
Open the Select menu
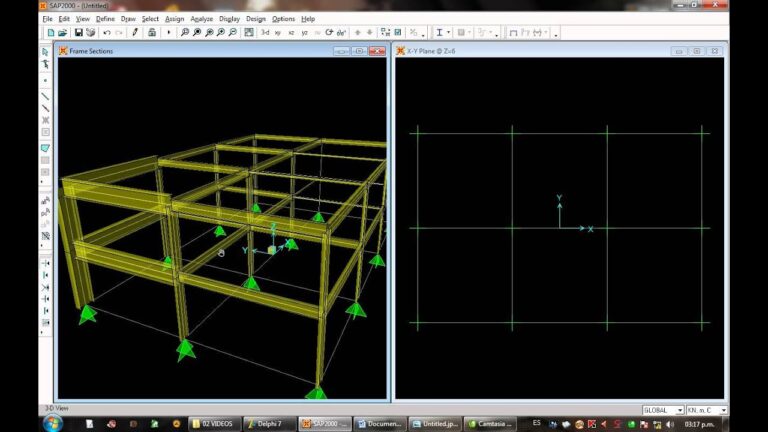(x=150, y=19)
